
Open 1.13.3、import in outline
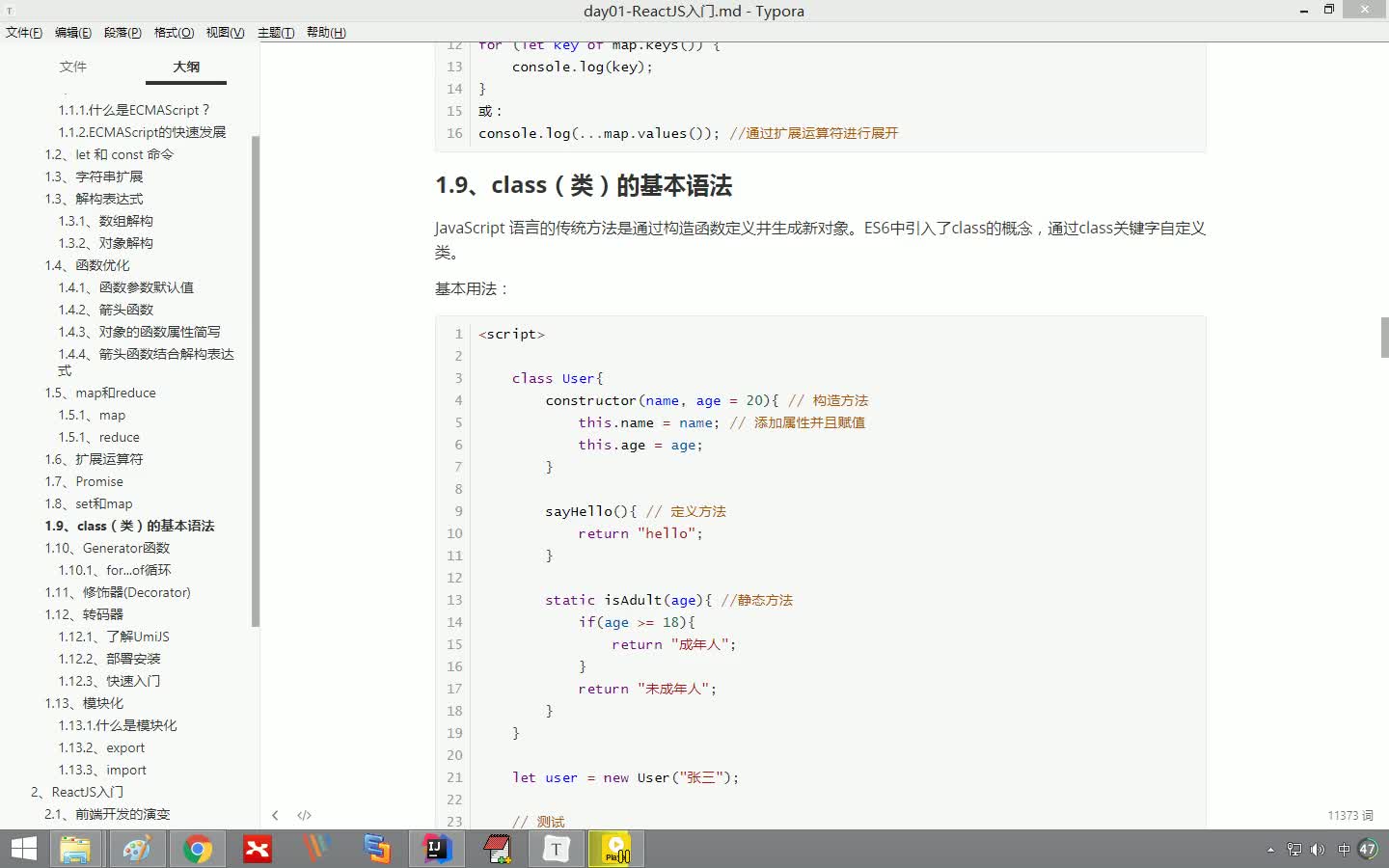tap(102, 770)
